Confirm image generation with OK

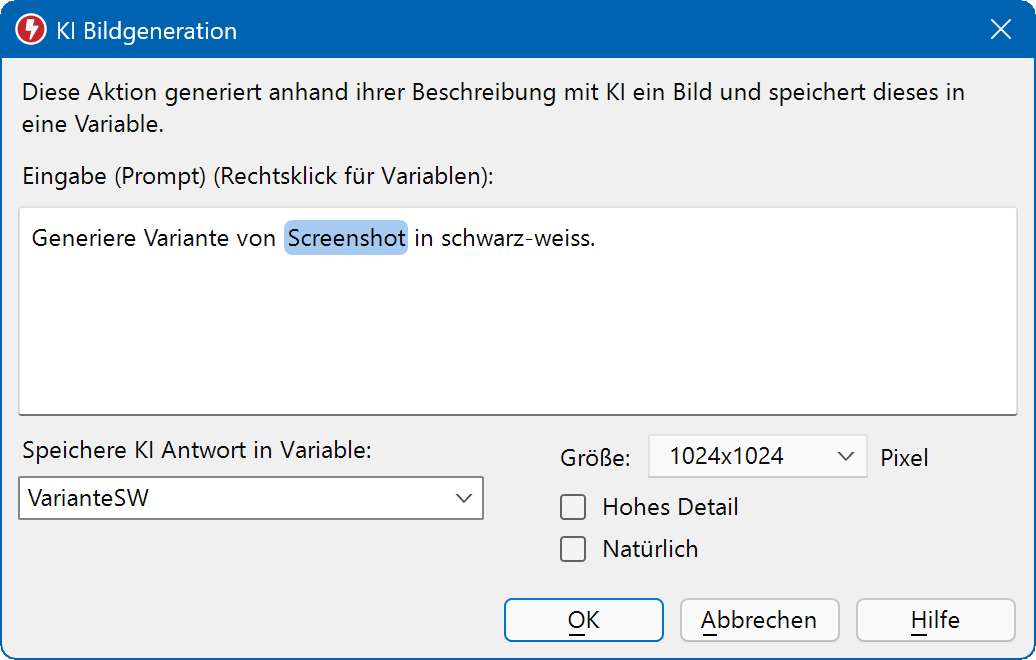(583, 619)
